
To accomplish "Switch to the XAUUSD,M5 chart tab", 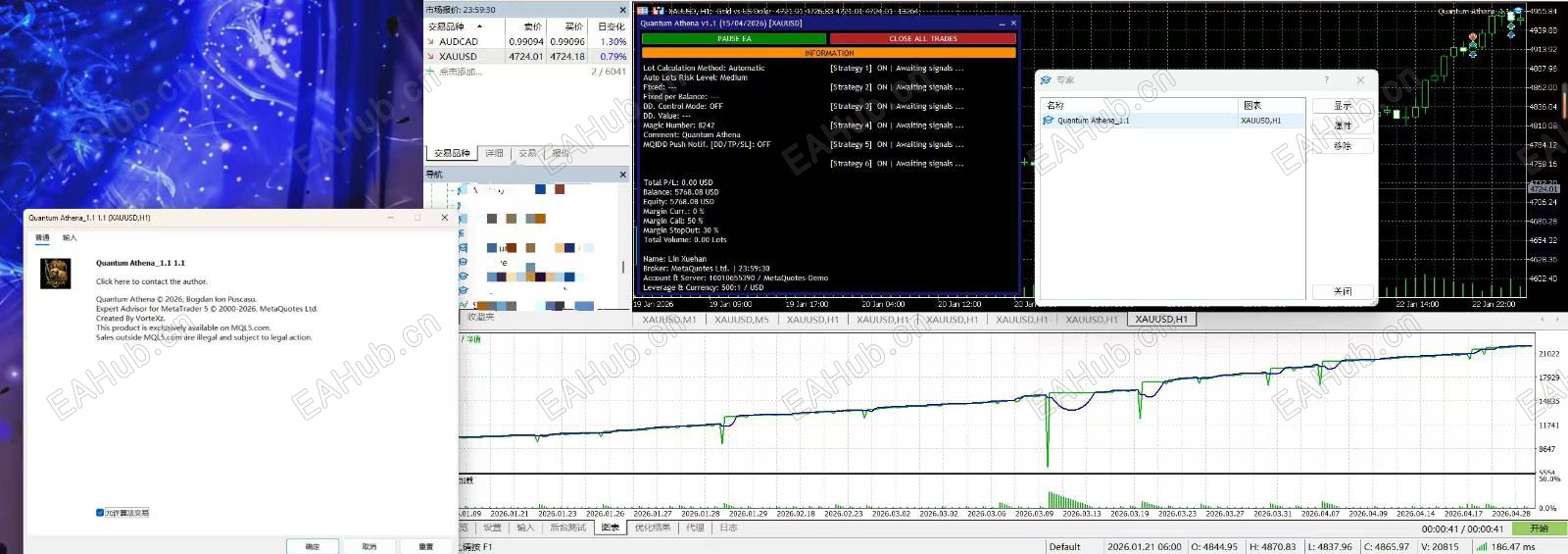I will (741, 320).
